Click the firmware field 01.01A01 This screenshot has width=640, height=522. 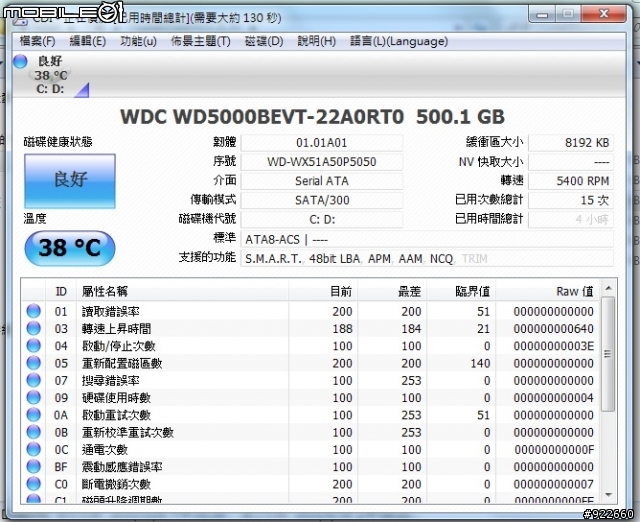[322, 143]
